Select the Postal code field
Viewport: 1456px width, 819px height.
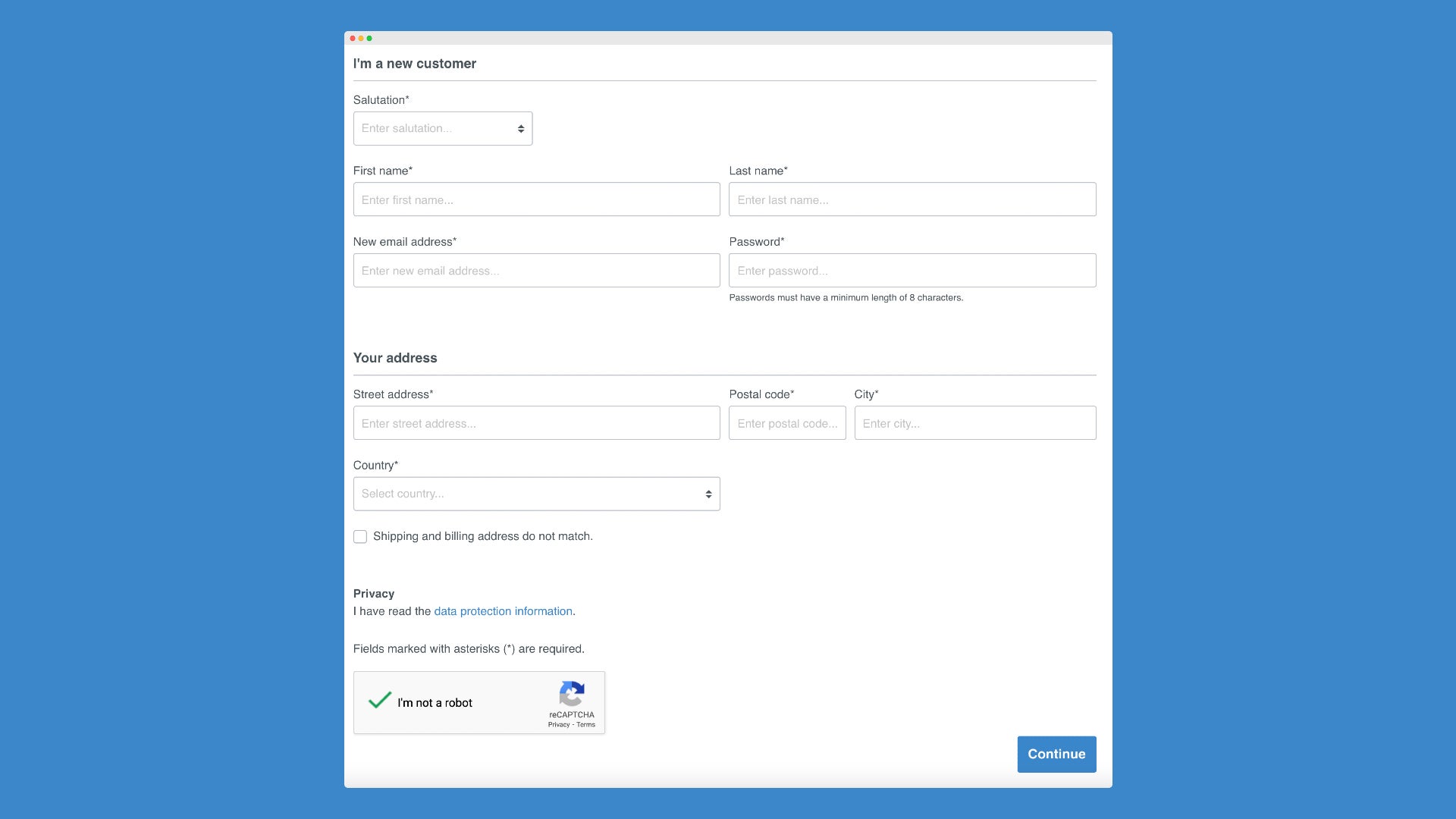[x=787, y=423]
